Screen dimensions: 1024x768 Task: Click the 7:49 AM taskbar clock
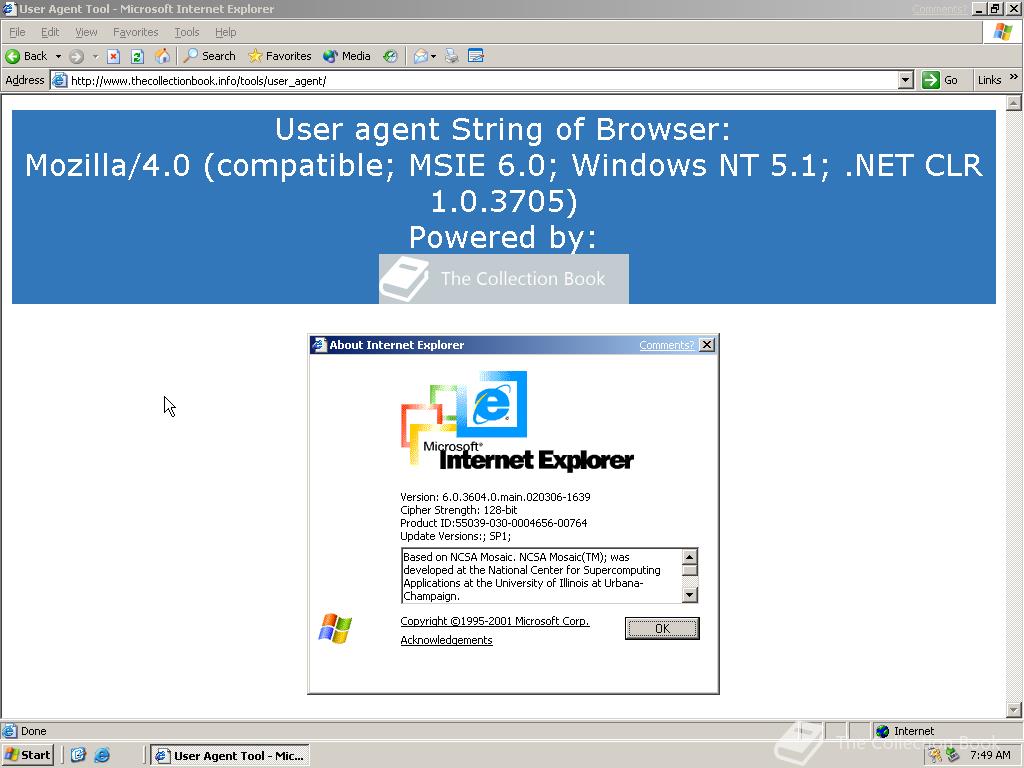[x=990, y=755]
